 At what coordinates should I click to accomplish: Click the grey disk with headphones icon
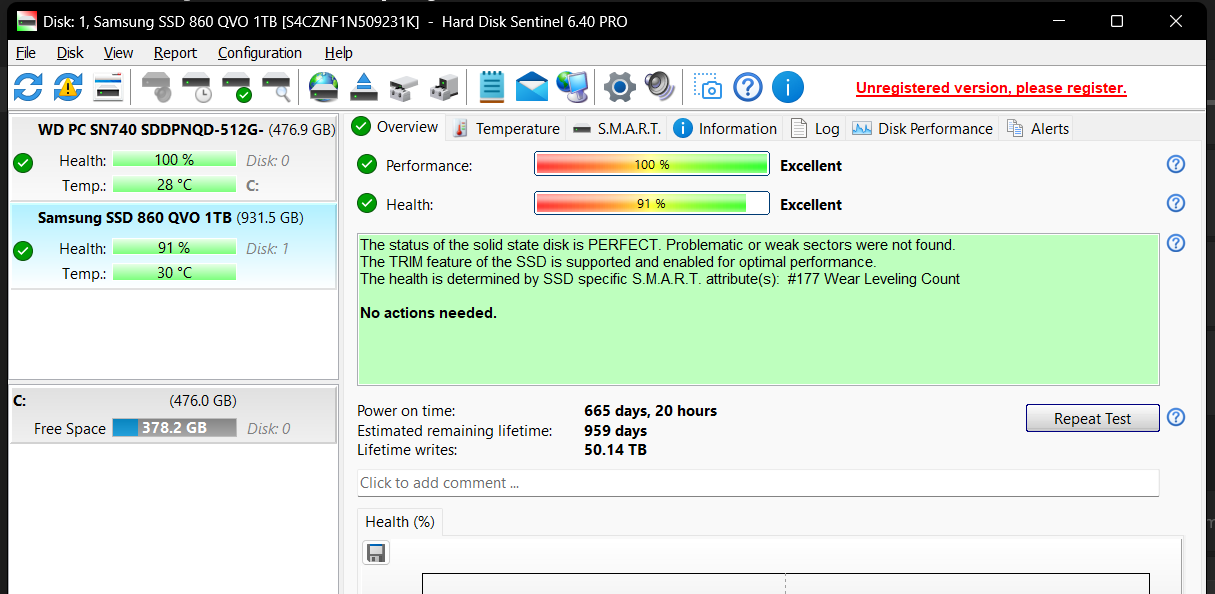(156, 87)
